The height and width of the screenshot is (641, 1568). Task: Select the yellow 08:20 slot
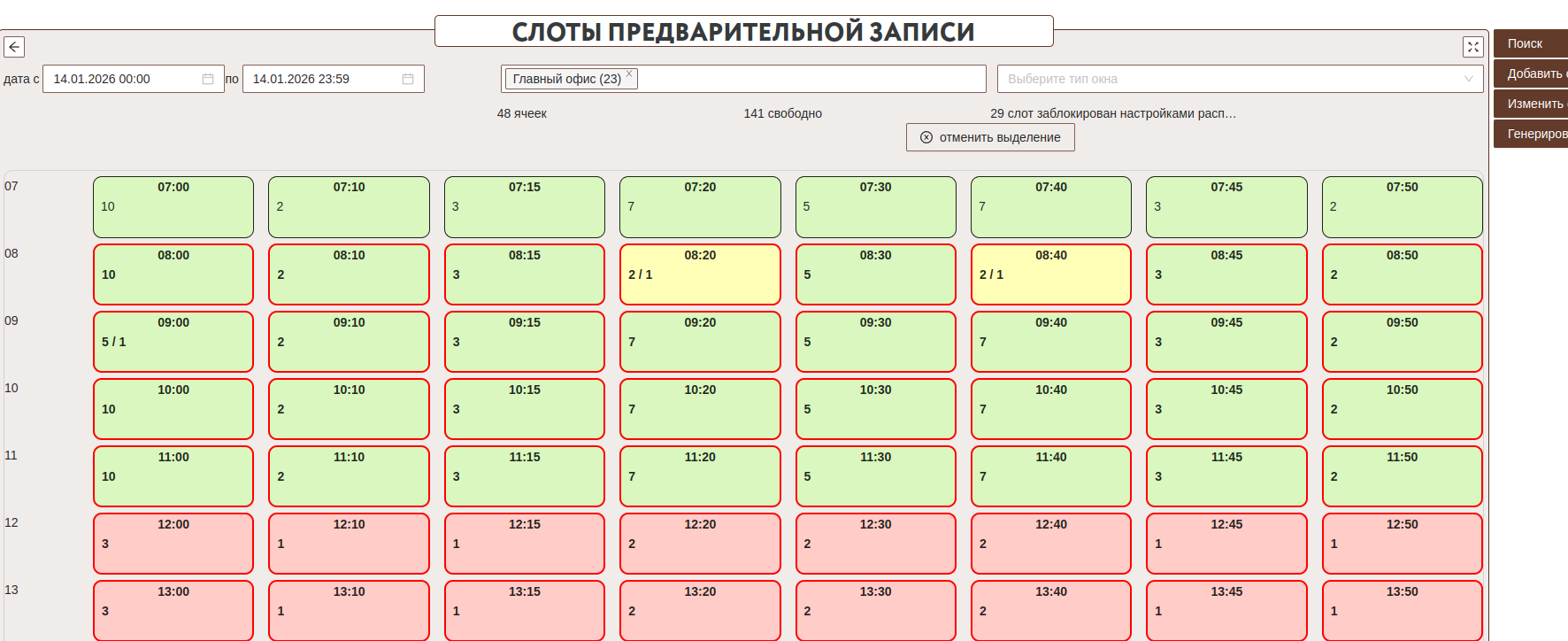coord(700,274)
